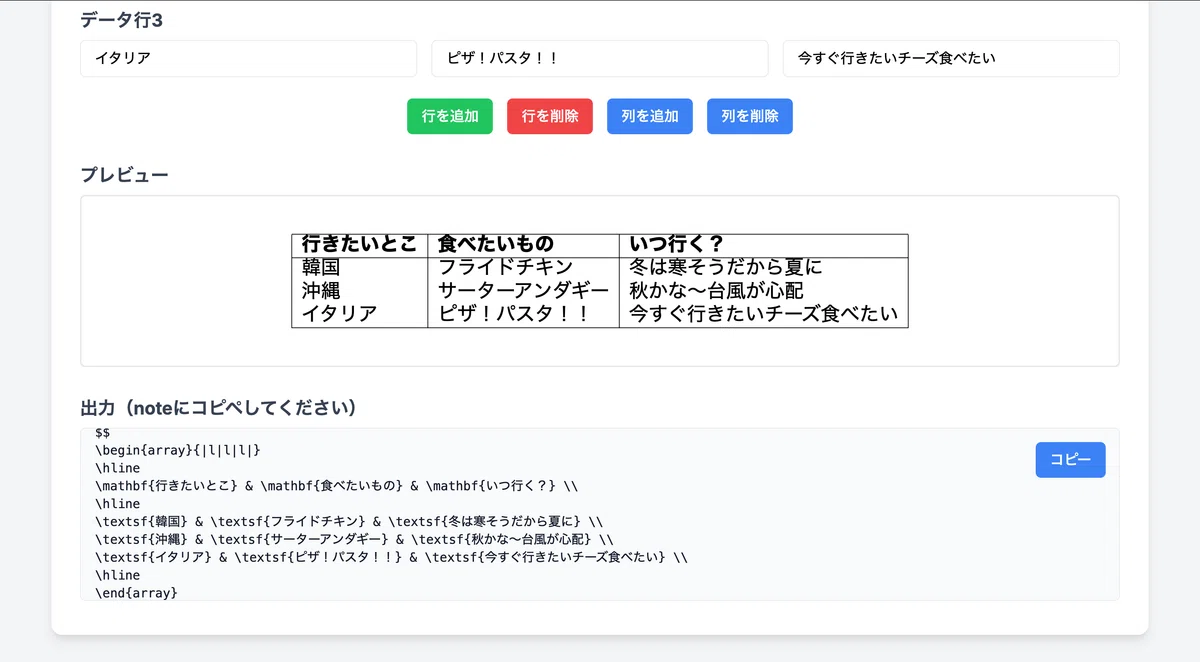Click preview cell サーターアンダギー
Viewport: 1200px width, 662px height.
click(x=524, y=291)
